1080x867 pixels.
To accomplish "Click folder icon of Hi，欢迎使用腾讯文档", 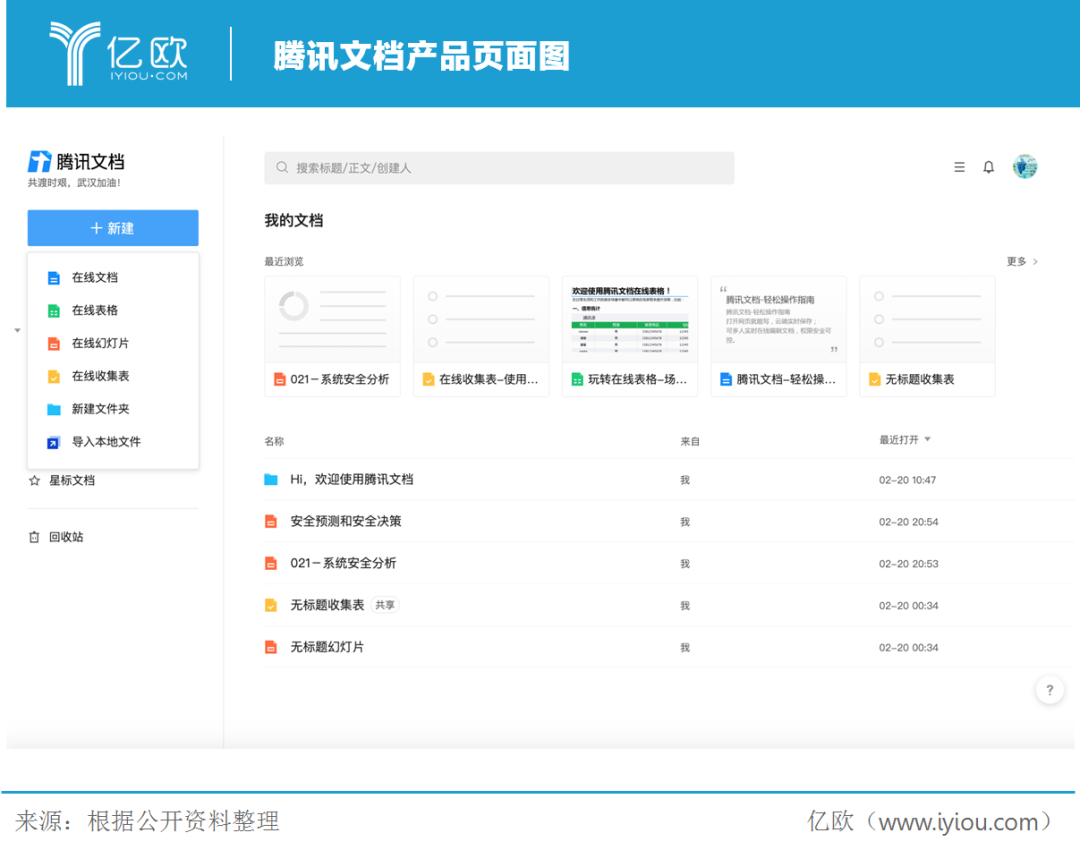I will click(x=271, y=479).
